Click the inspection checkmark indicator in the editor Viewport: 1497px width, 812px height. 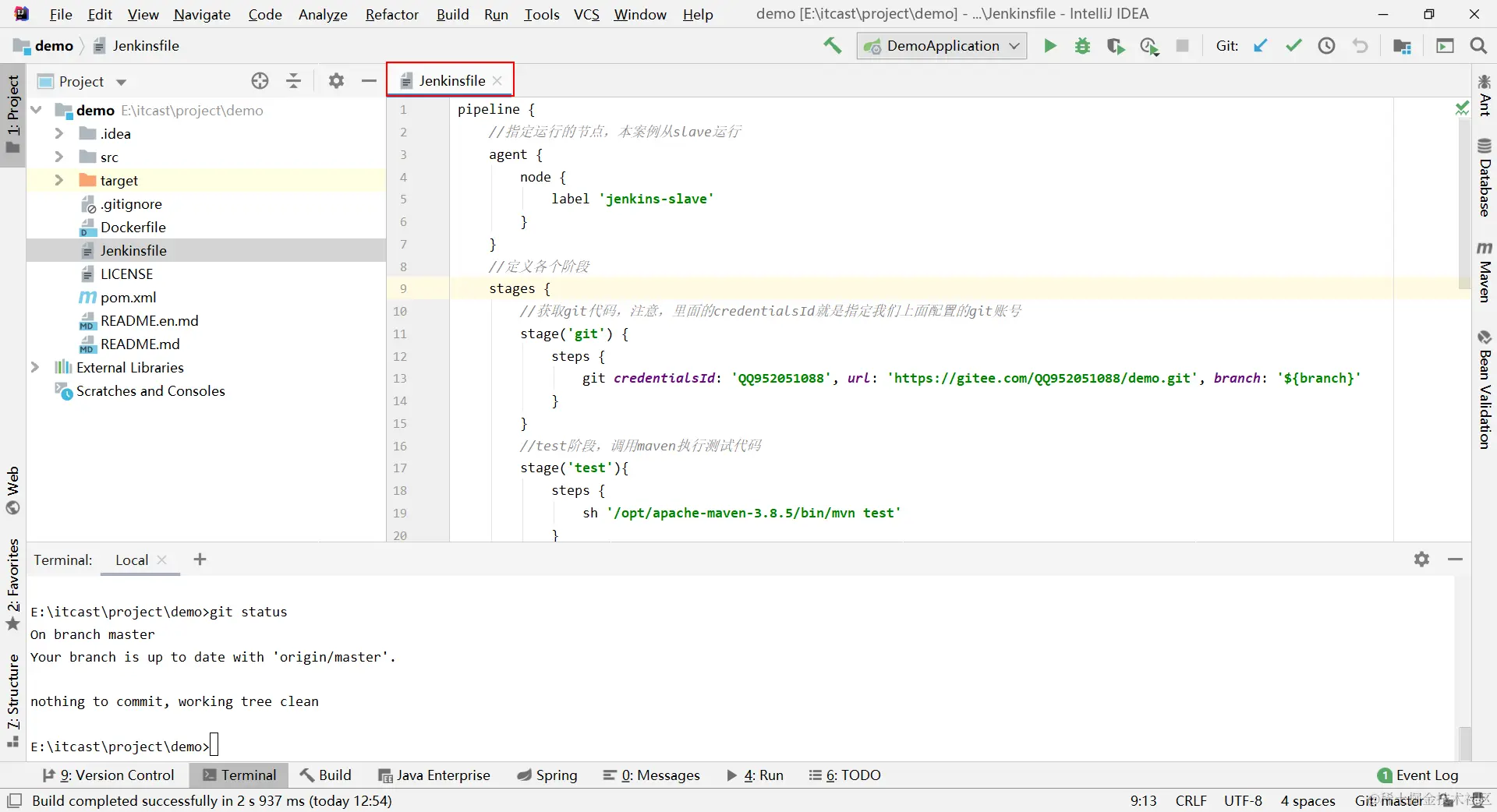pos(1462,109)
